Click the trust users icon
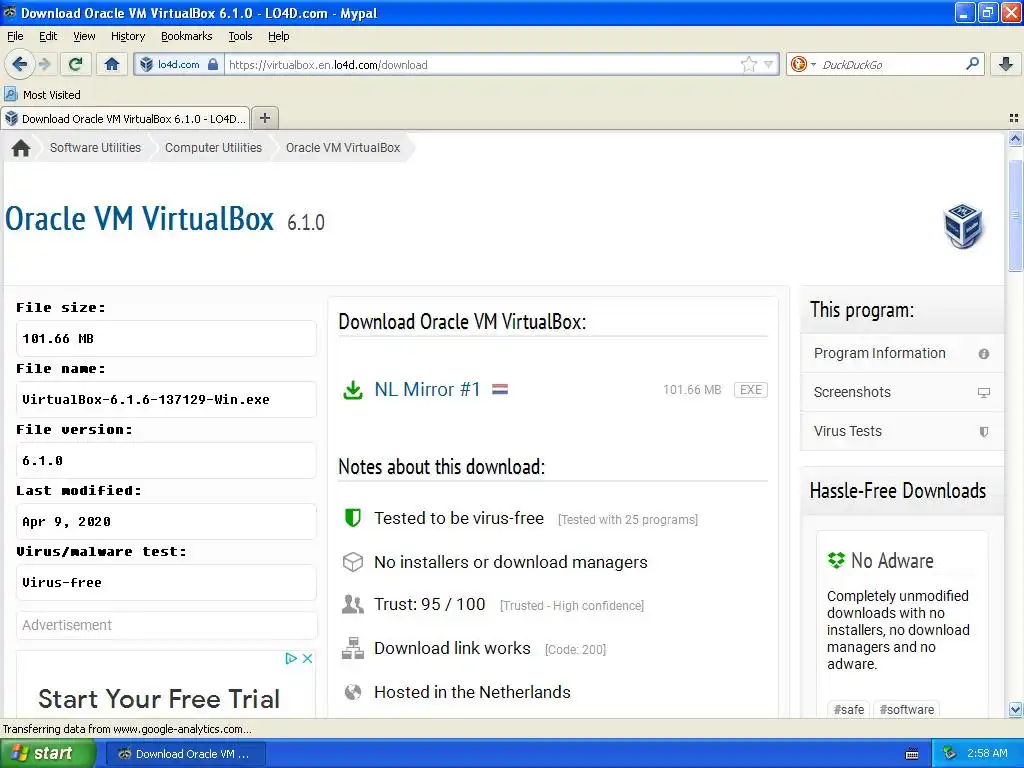The width and height of the screenshot is (1024, 768). click(353, 604)
